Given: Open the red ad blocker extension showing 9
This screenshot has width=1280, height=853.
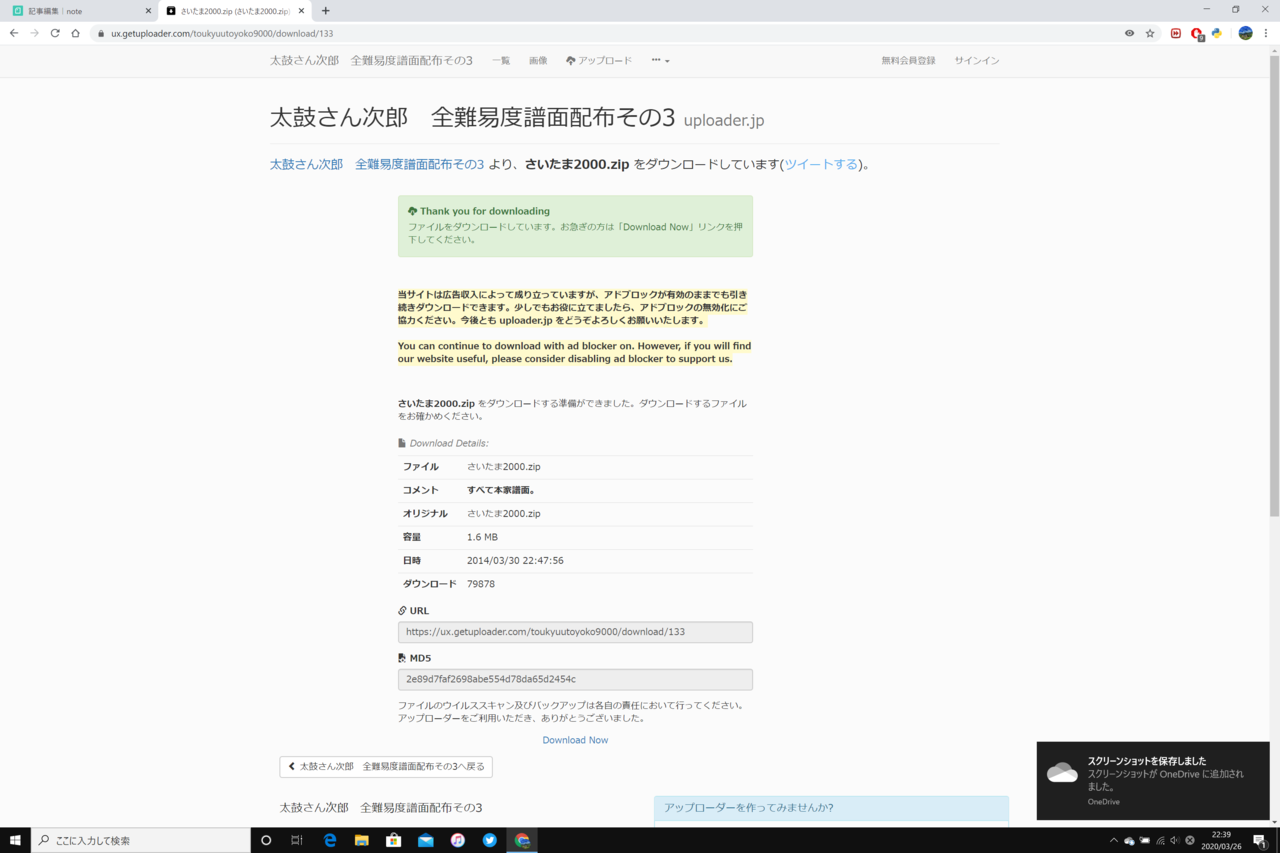Looking at the screenshot, I should (1196, 33).
